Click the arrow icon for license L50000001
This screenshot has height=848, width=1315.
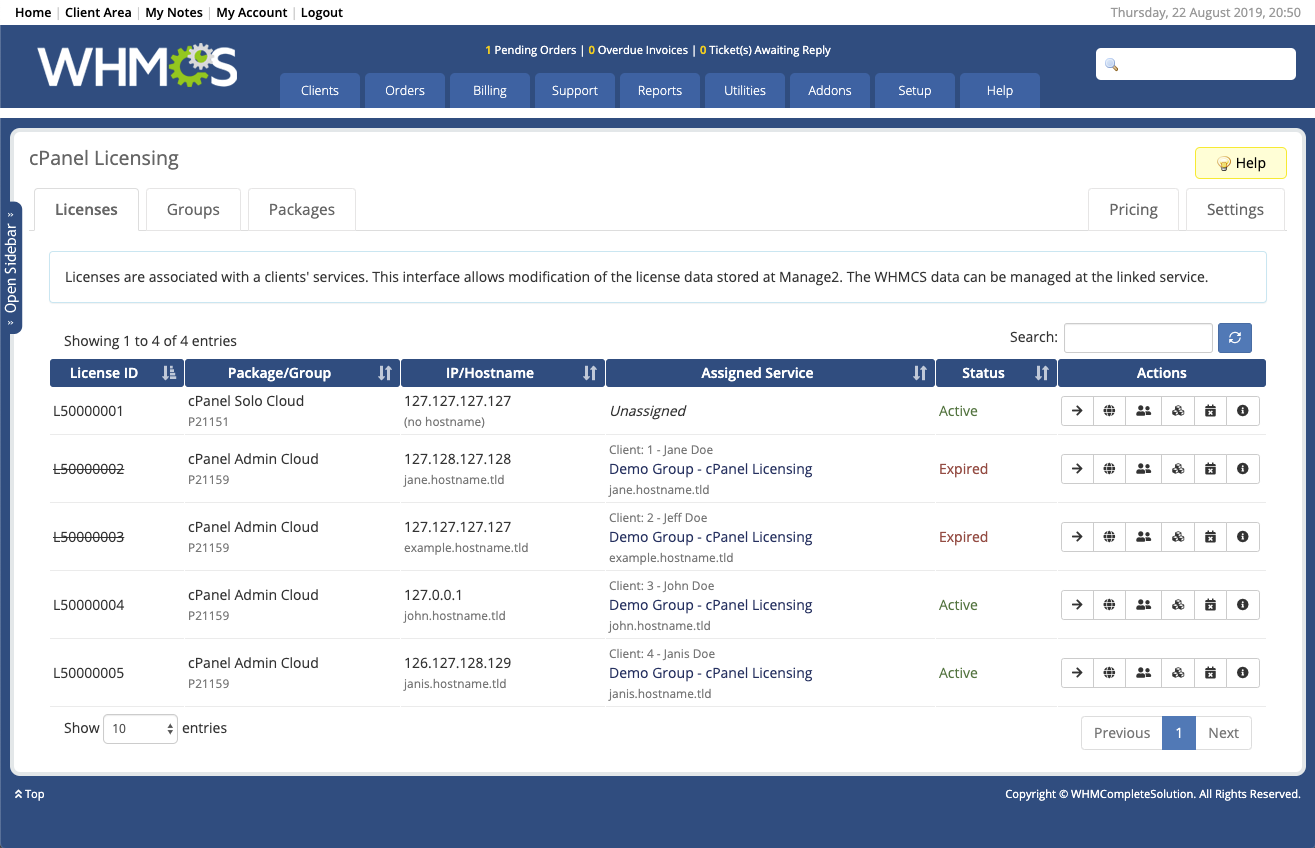coord(1077,411)
